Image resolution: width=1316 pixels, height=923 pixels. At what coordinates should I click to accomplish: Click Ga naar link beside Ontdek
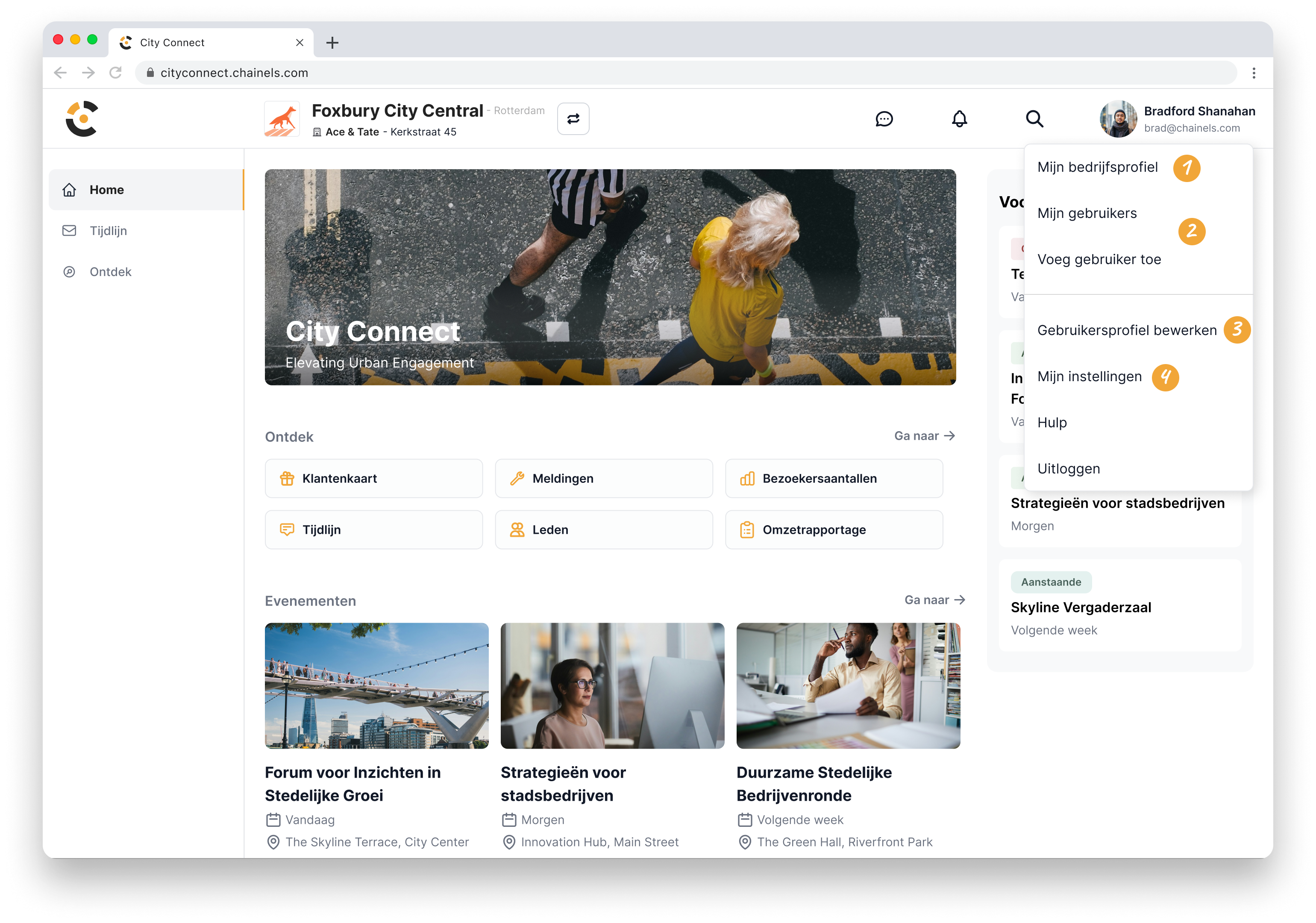(x=924, y=436)
